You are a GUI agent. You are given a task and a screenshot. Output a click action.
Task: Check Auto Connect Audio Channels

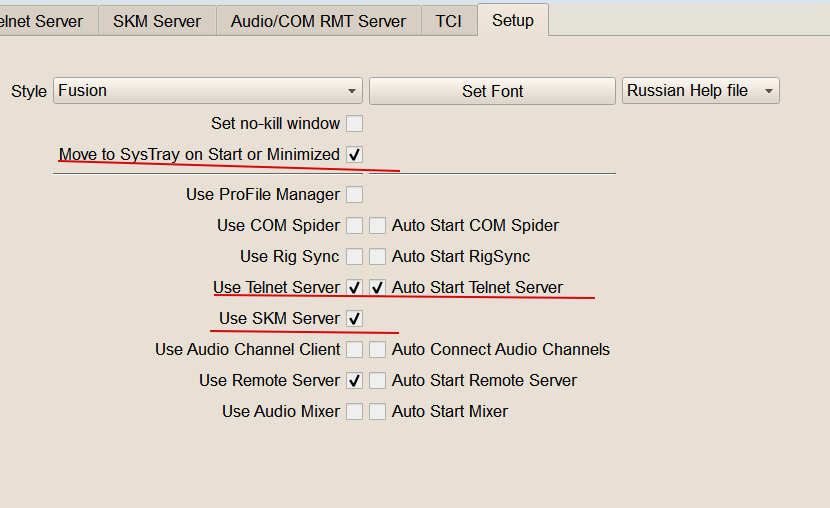377,350
